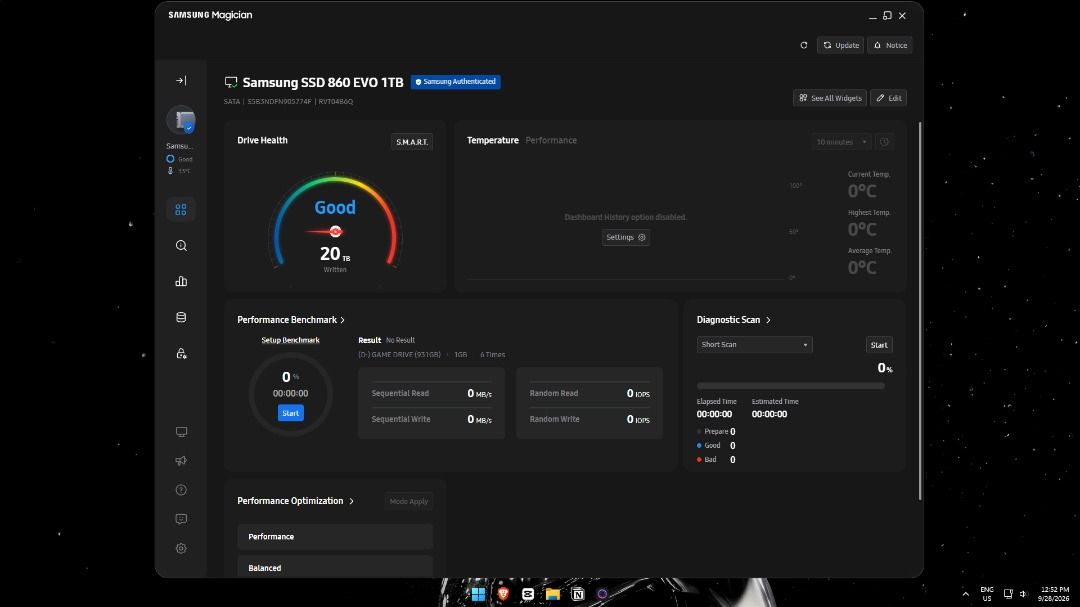Open the bar chart benchmark icon in sidebar
This screenshot has width=1080, height=607.
tap(181, 281)
